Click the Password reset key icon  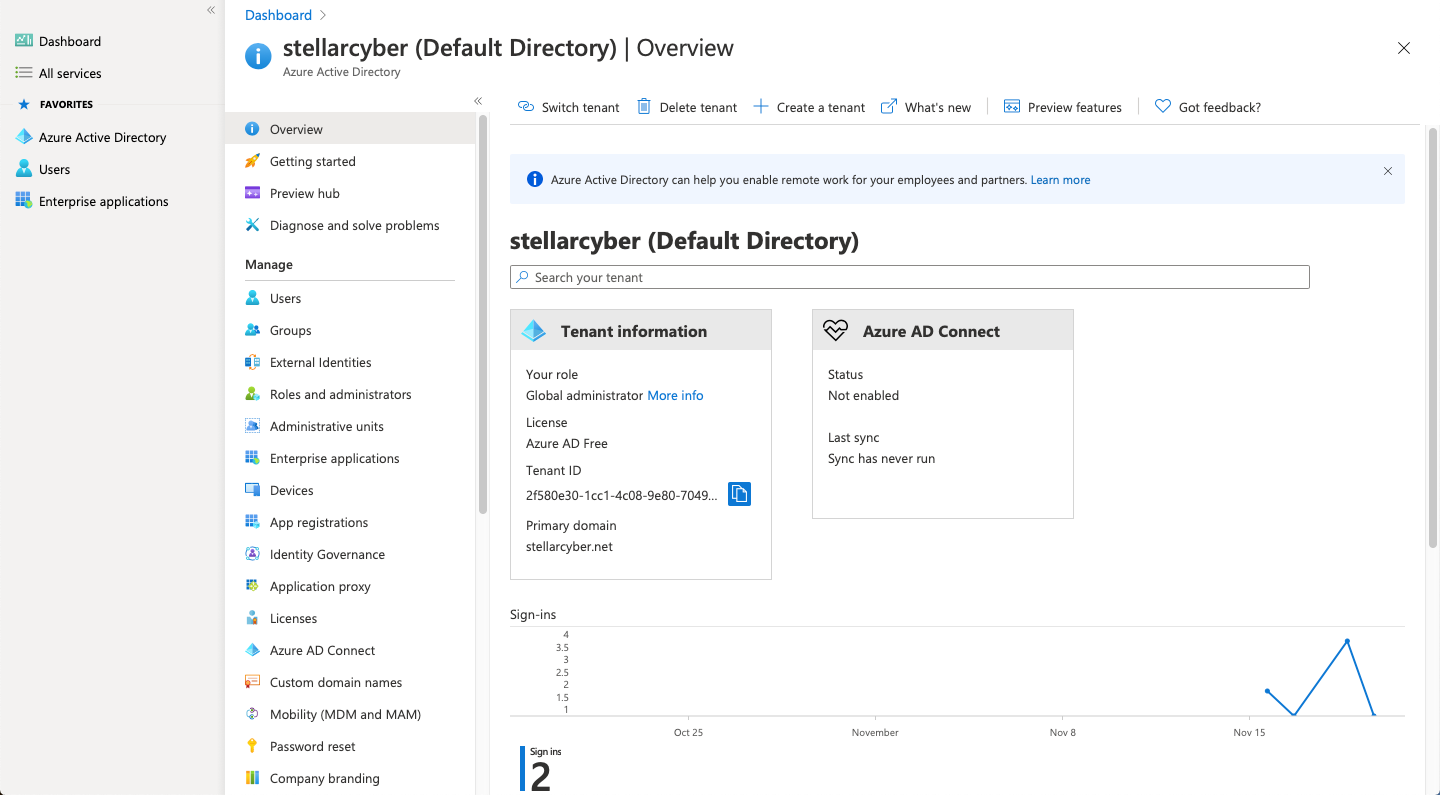pos(252,746)
